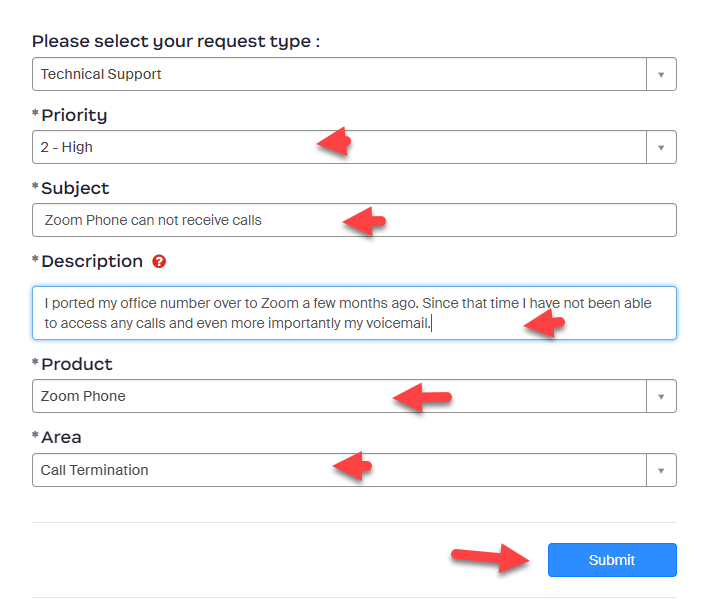The width and height of the screenshot is (702, 609).
Task: Click the Area field label
Action: point(61,437)
